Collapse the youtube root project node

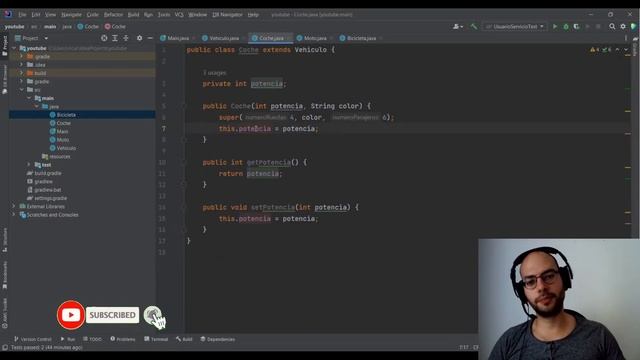pos(14,48)
